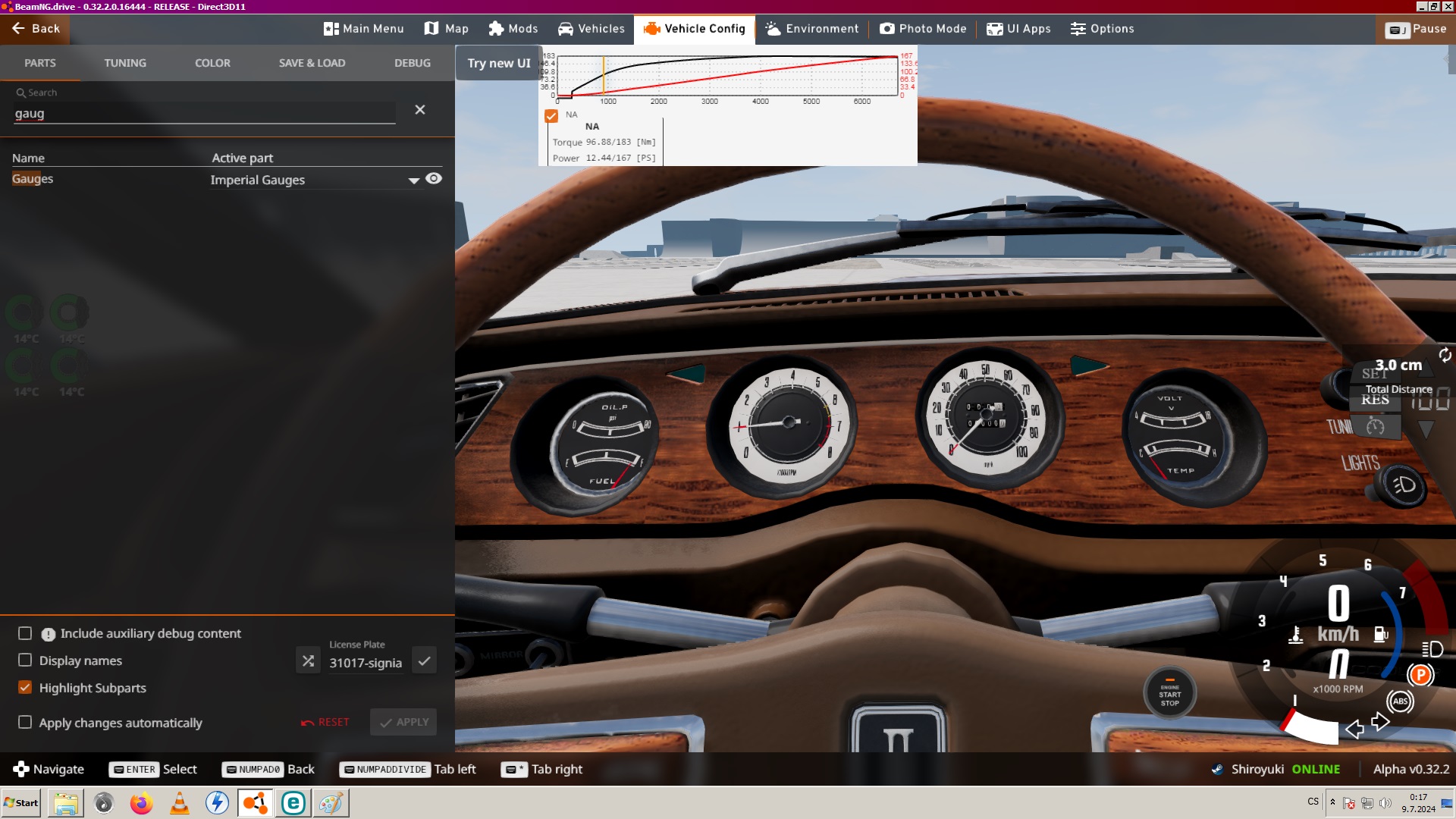Viewport: 1456px width, 819px height.
Task: Open the Environment menu
Action: pos(811,29)
